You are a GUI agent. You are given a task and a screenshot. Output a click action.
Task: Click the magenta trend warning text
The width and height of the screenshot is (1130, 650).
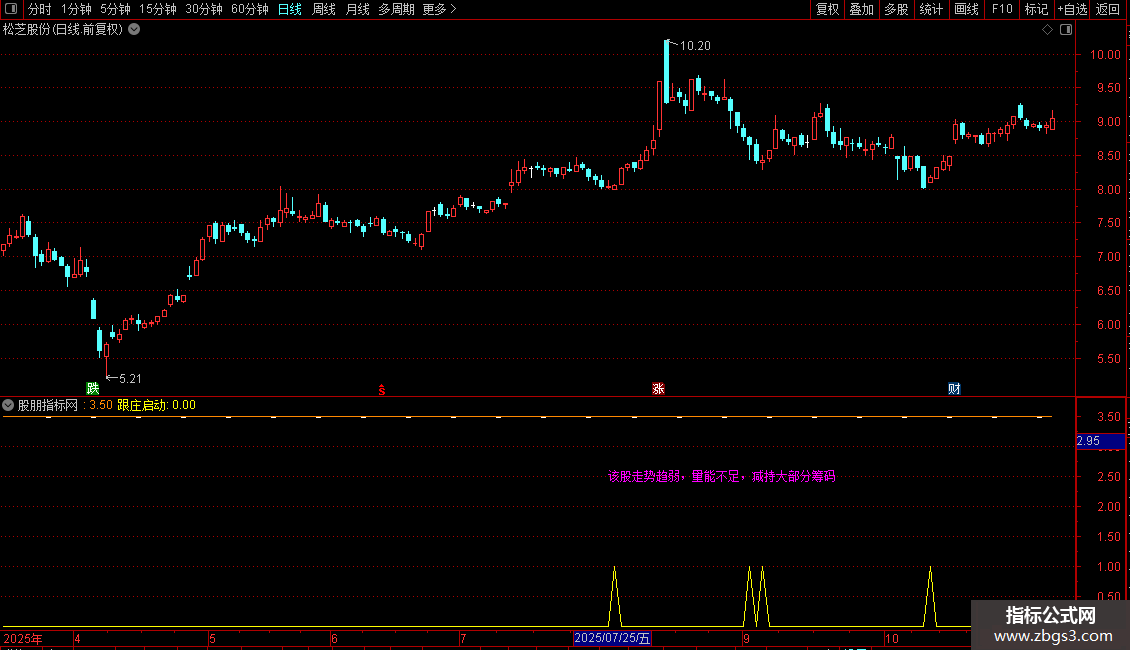point(721,476)
